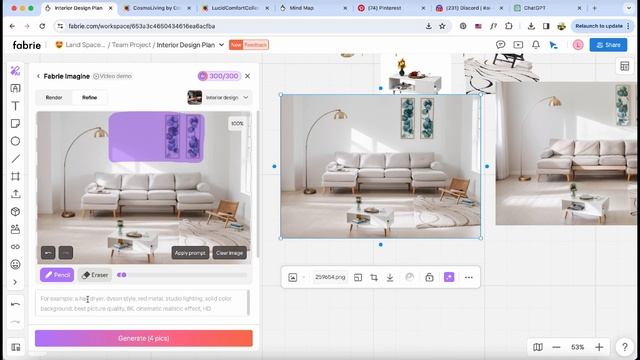Image resolution: width=640 pixels, height=360 pixels.
Task: Zoom out the canvas
Action: click(556, 347)
